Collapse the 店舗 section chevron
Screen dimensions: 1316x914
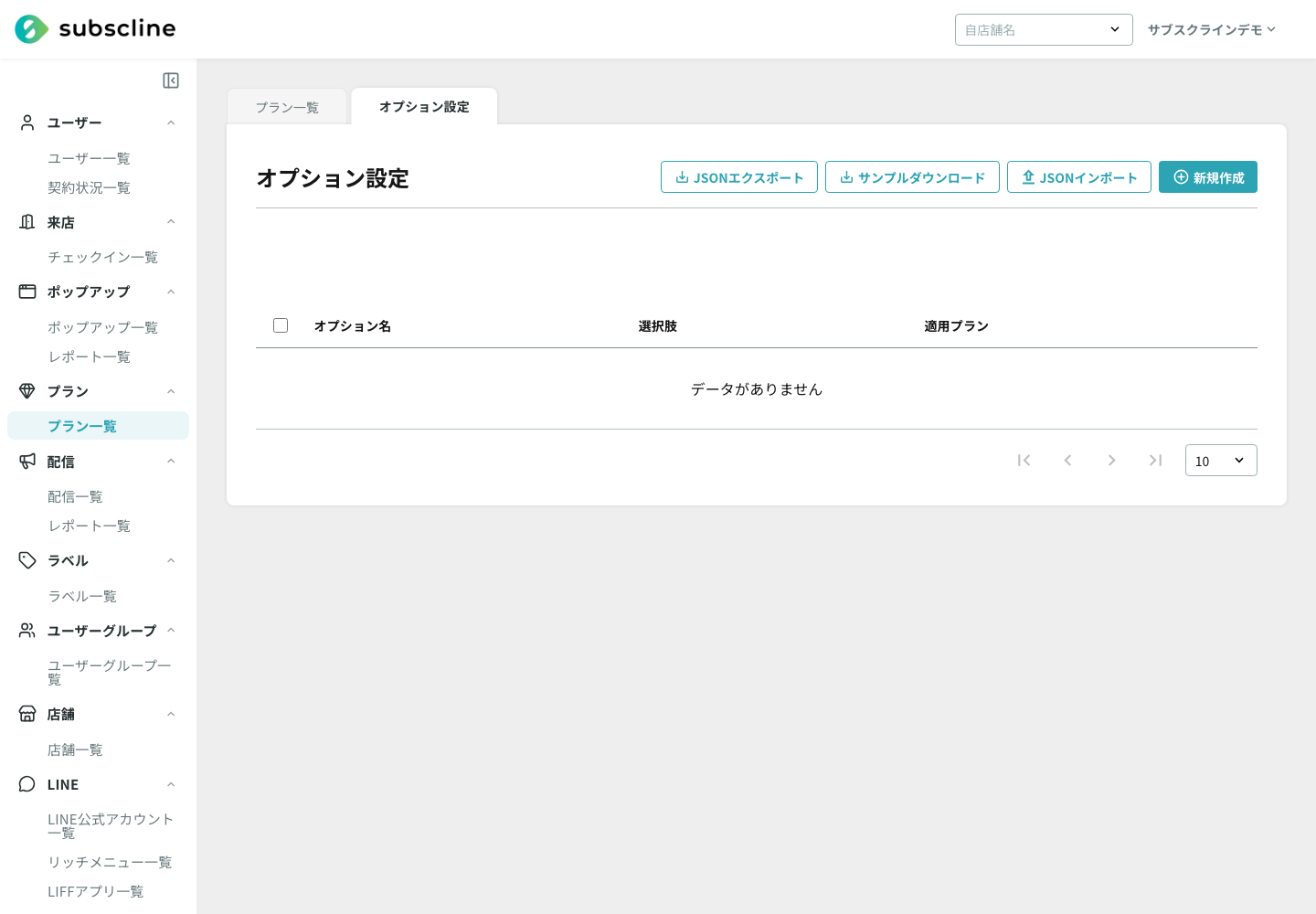click(x=171, y=714)
